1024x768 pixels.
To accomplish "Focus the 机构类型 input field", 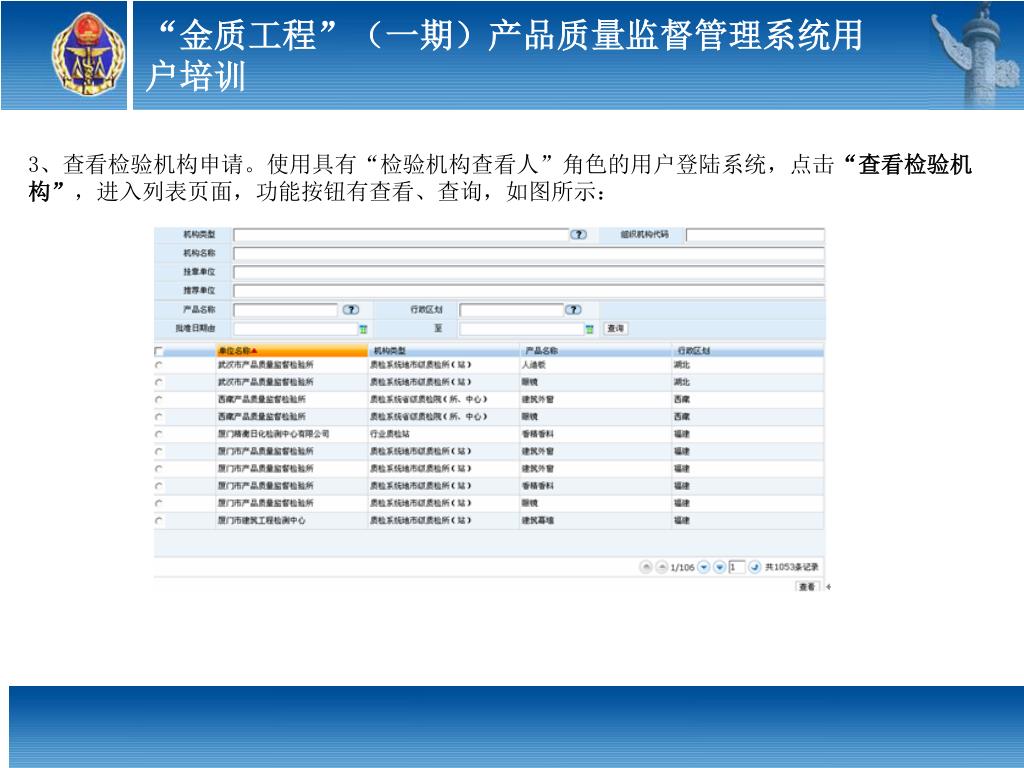I will pyautogui.click(x=401, y=235).
